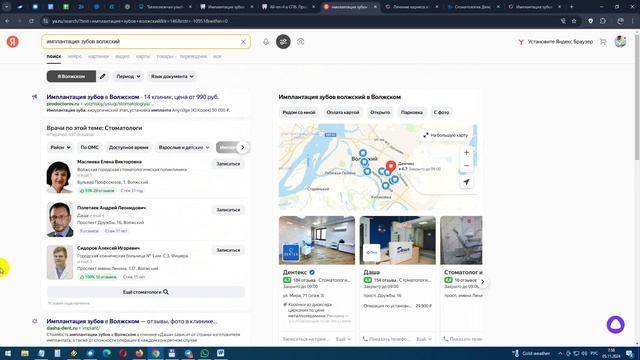The width and height of the screenshot is (640, 360).
Task: Edit region with the pencil icon
Action: click(x=103, y=76)
